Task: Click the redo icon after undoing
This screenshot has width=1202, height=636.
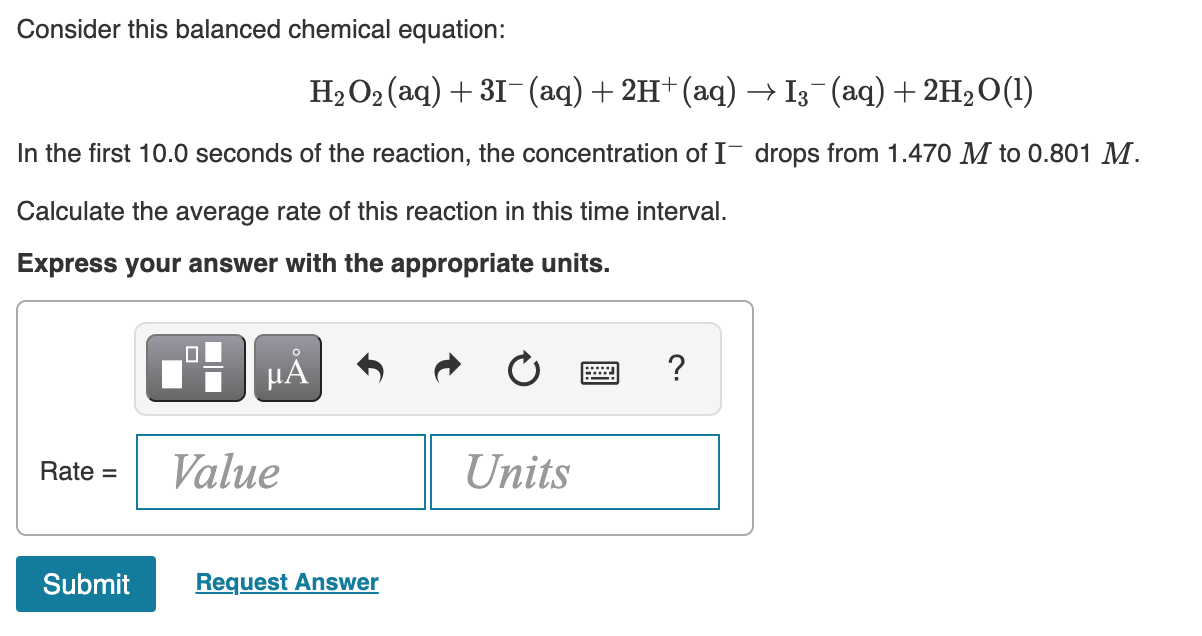Action: coord(446,367)
